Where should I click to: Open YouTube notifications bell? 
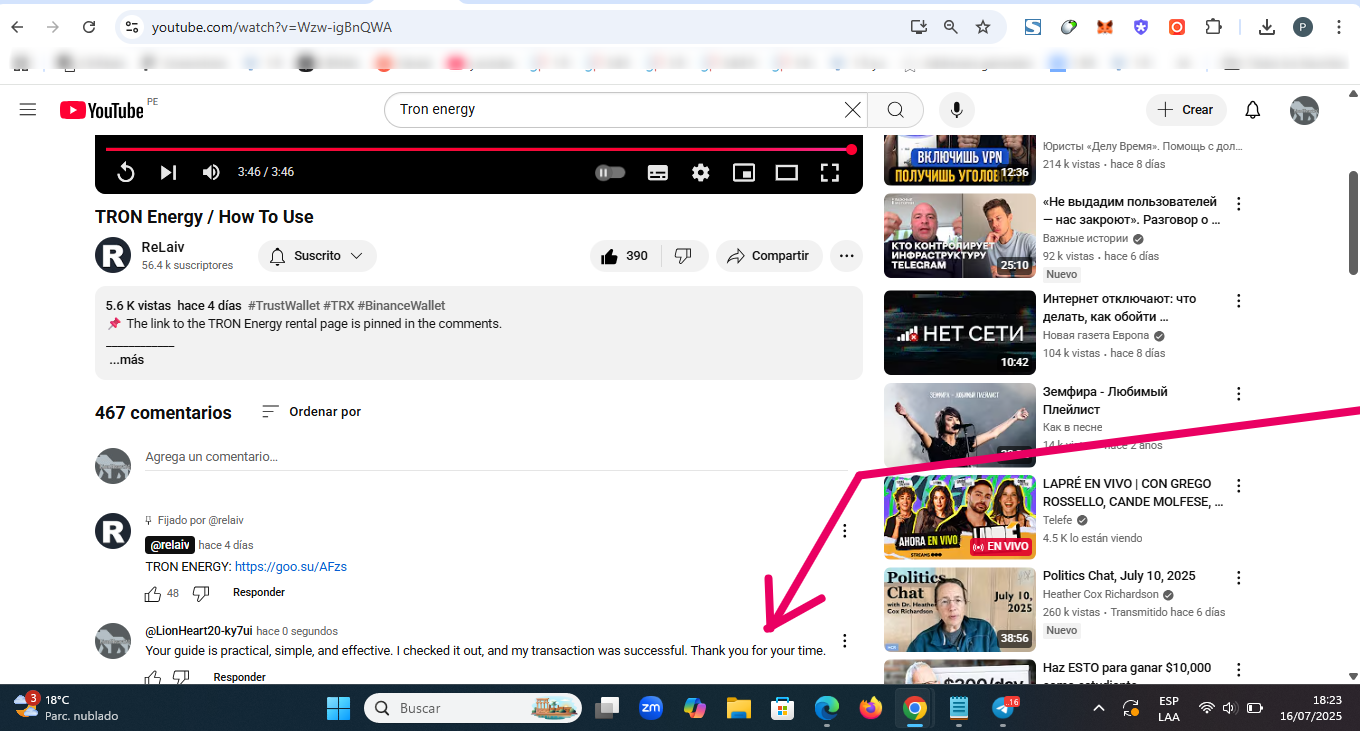[x=1253, y=110]
